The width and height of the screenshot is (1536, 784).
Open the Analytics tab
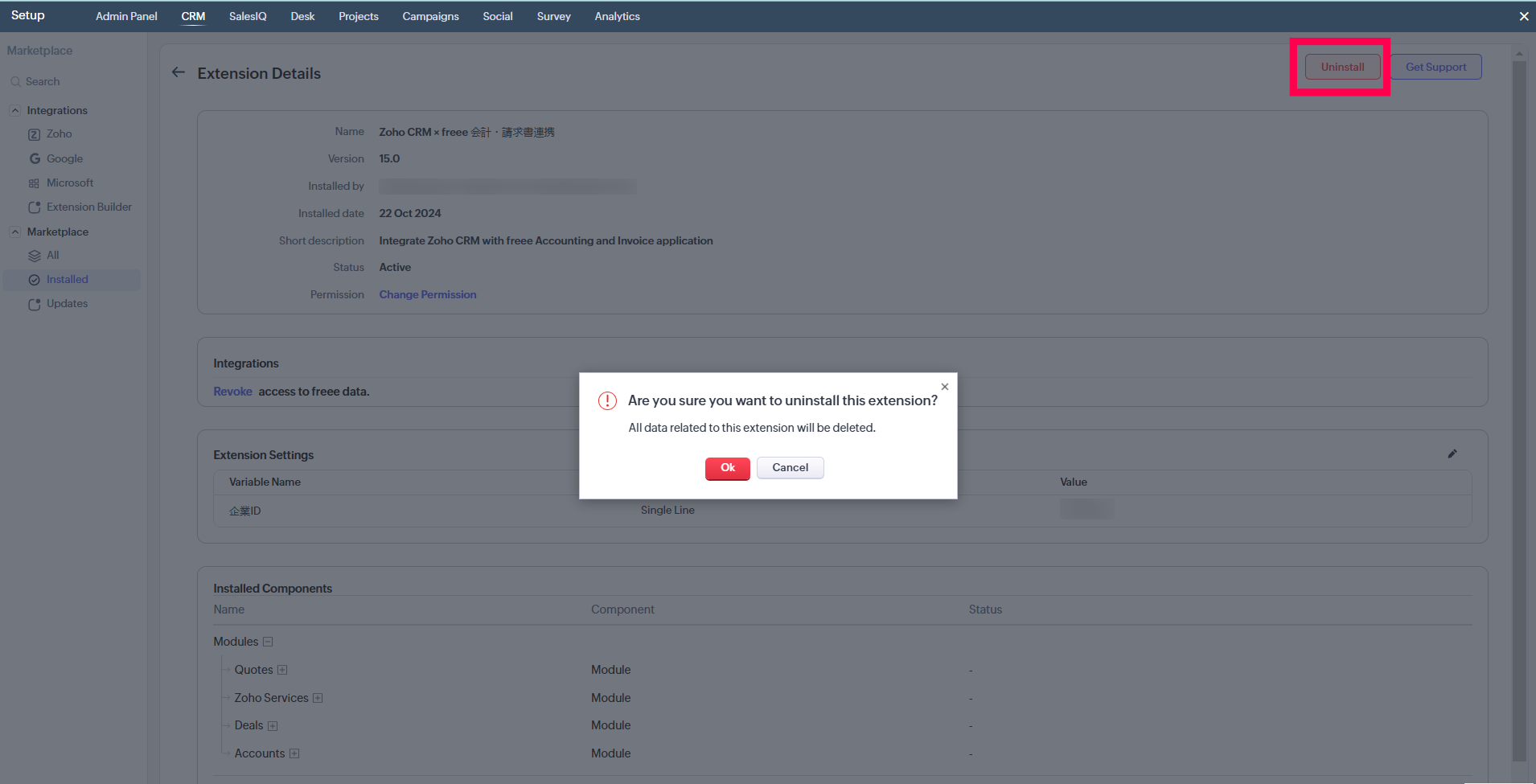617,16
